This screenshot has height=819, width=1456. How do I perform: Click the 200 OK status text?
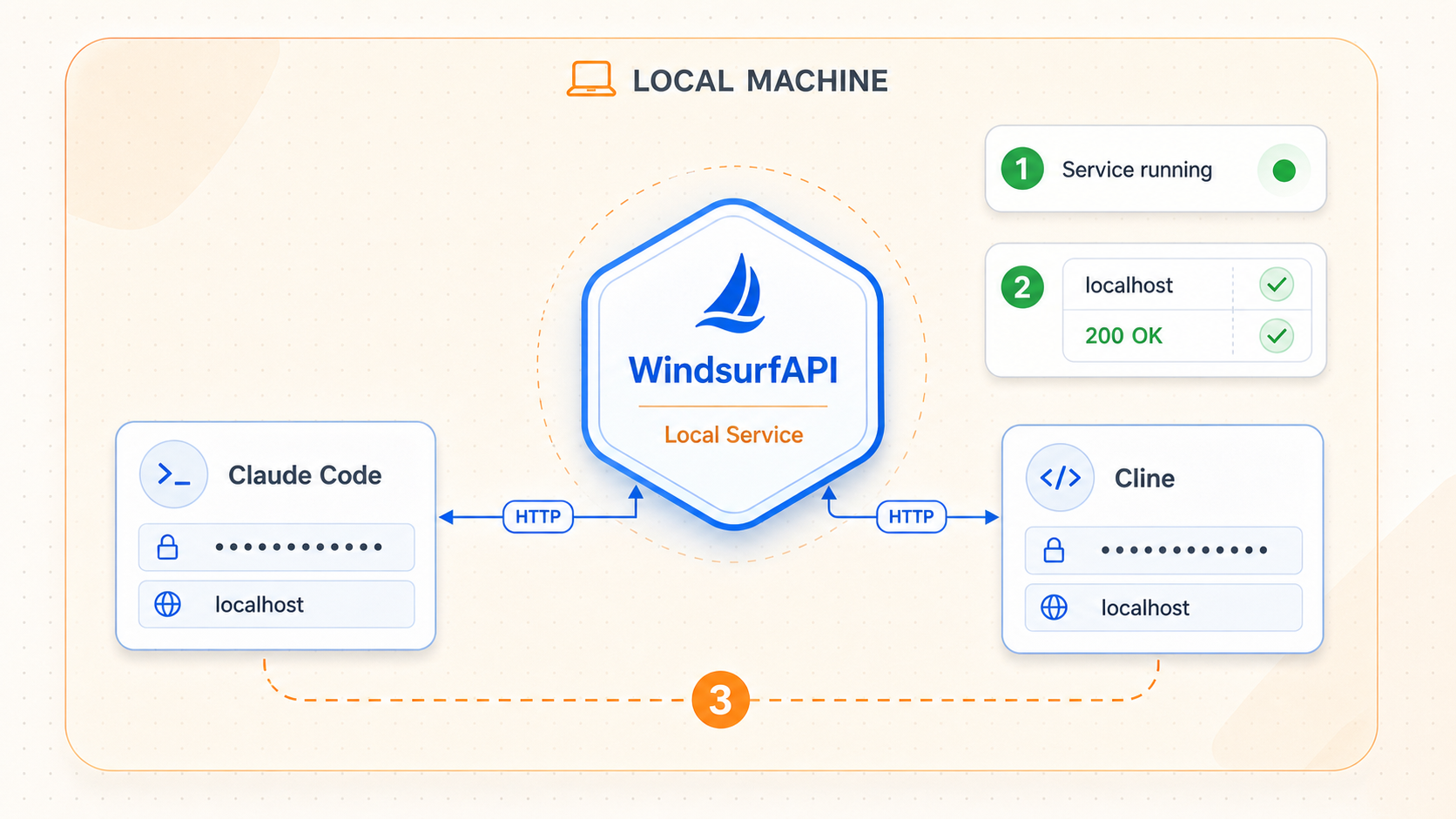(1123, 336)
